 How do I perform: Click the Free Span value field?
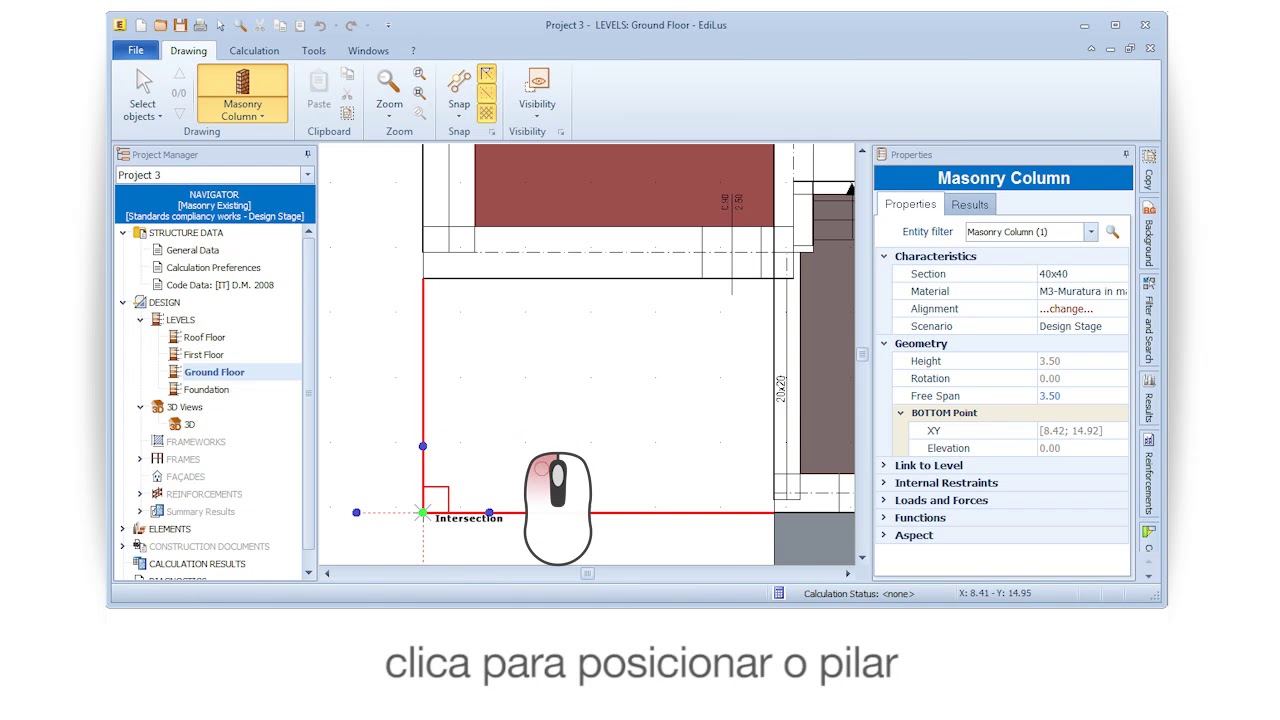1083,396
